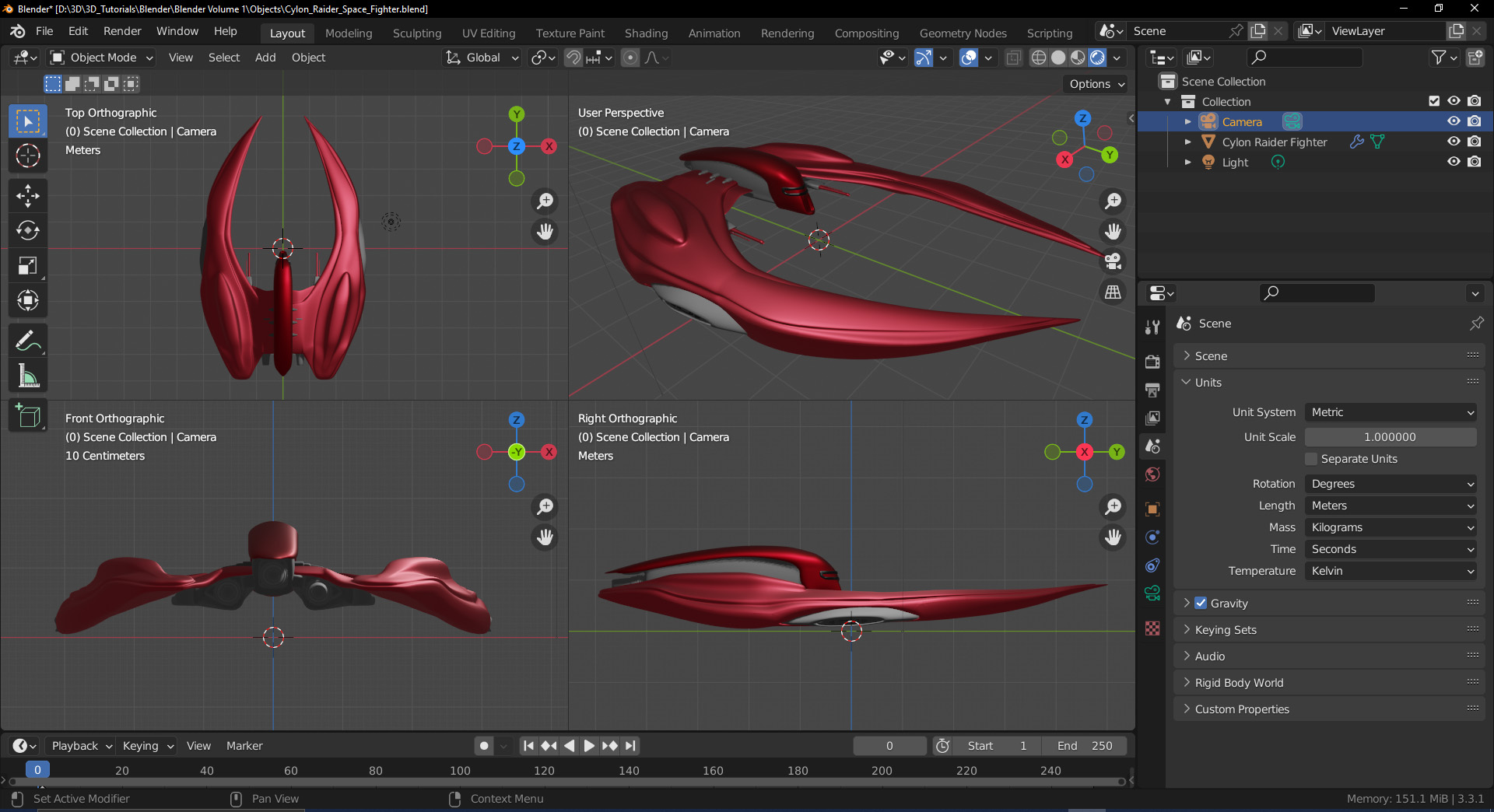The height and width of the screenshot is (812, 1494).
Task: Open the Unit System dropdown
Action: coord(1390,412)
